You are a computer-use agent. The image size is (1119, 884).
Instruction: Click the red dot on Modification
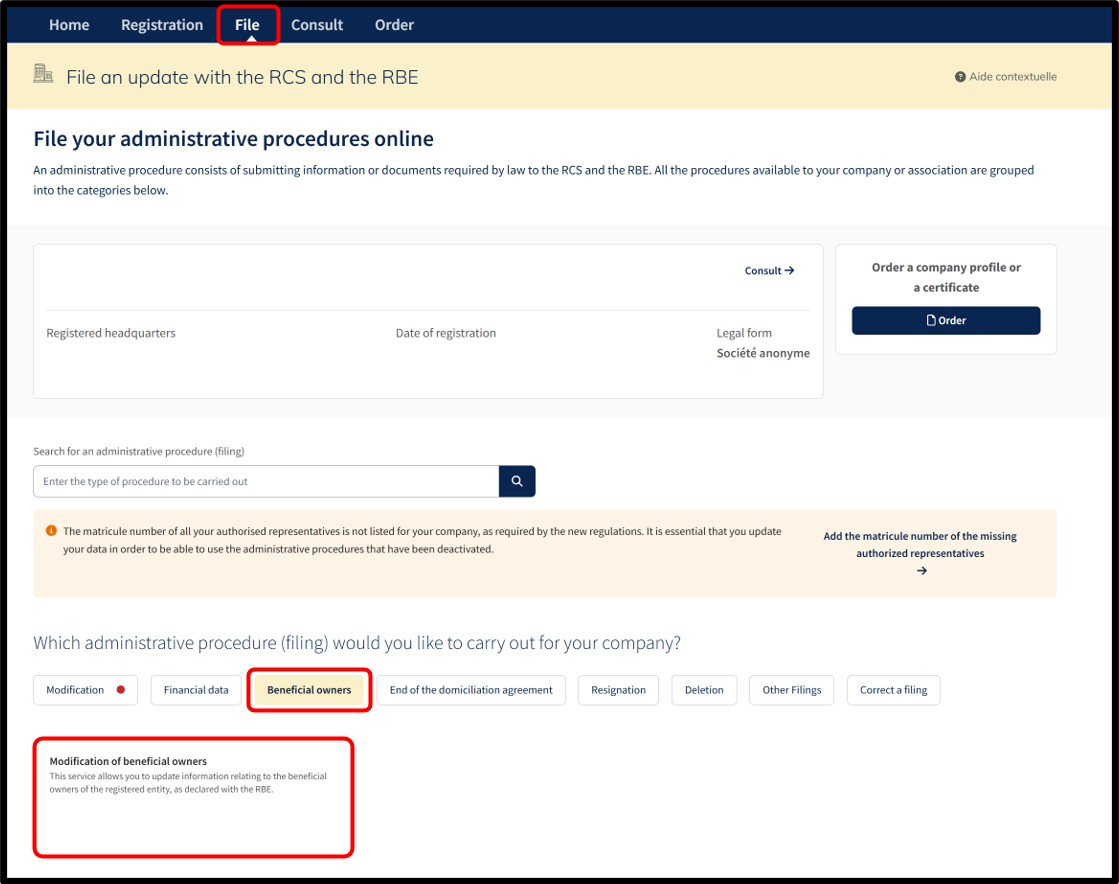[x=121, y=690]
